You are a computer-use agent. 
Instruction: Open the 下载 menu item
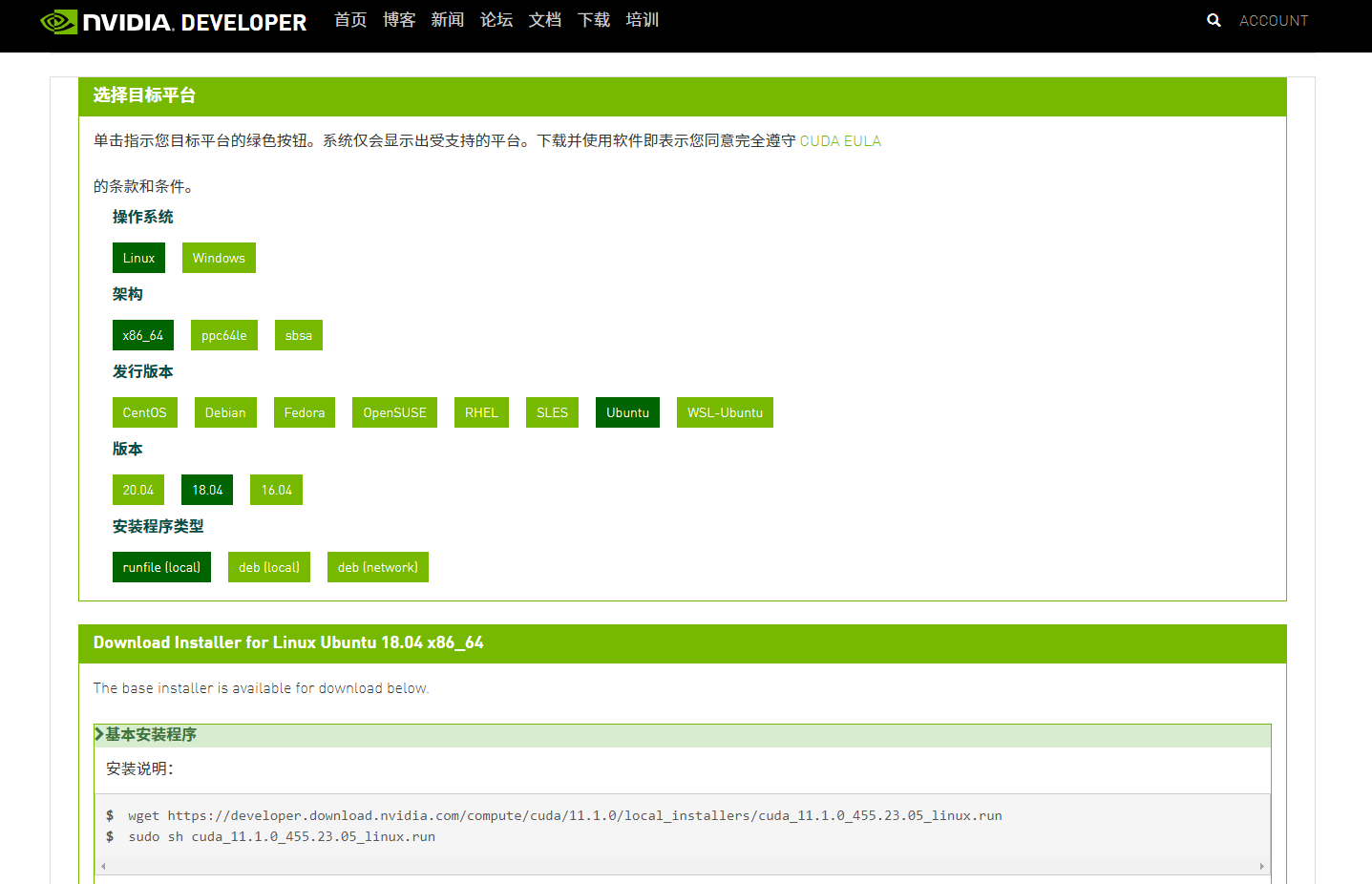594,20
